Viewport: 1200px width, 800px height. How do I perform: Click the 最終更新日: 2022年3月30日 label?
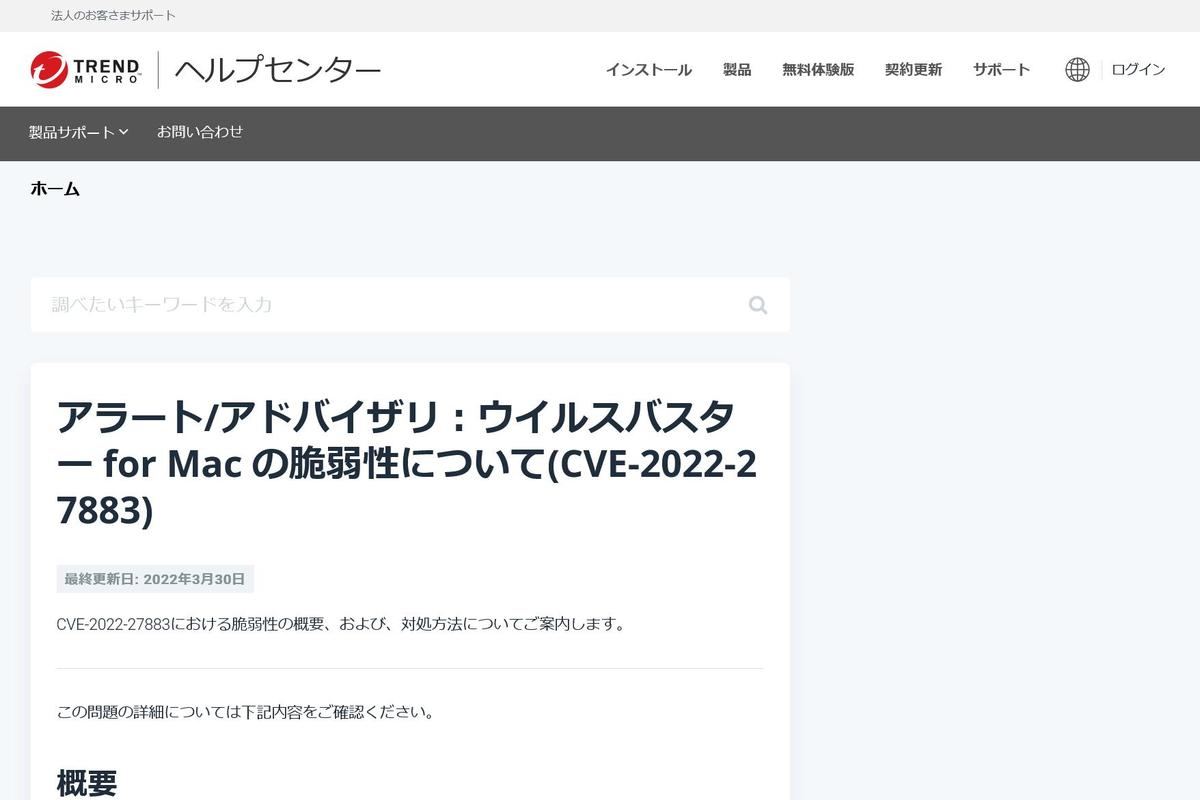pos(155,579)
